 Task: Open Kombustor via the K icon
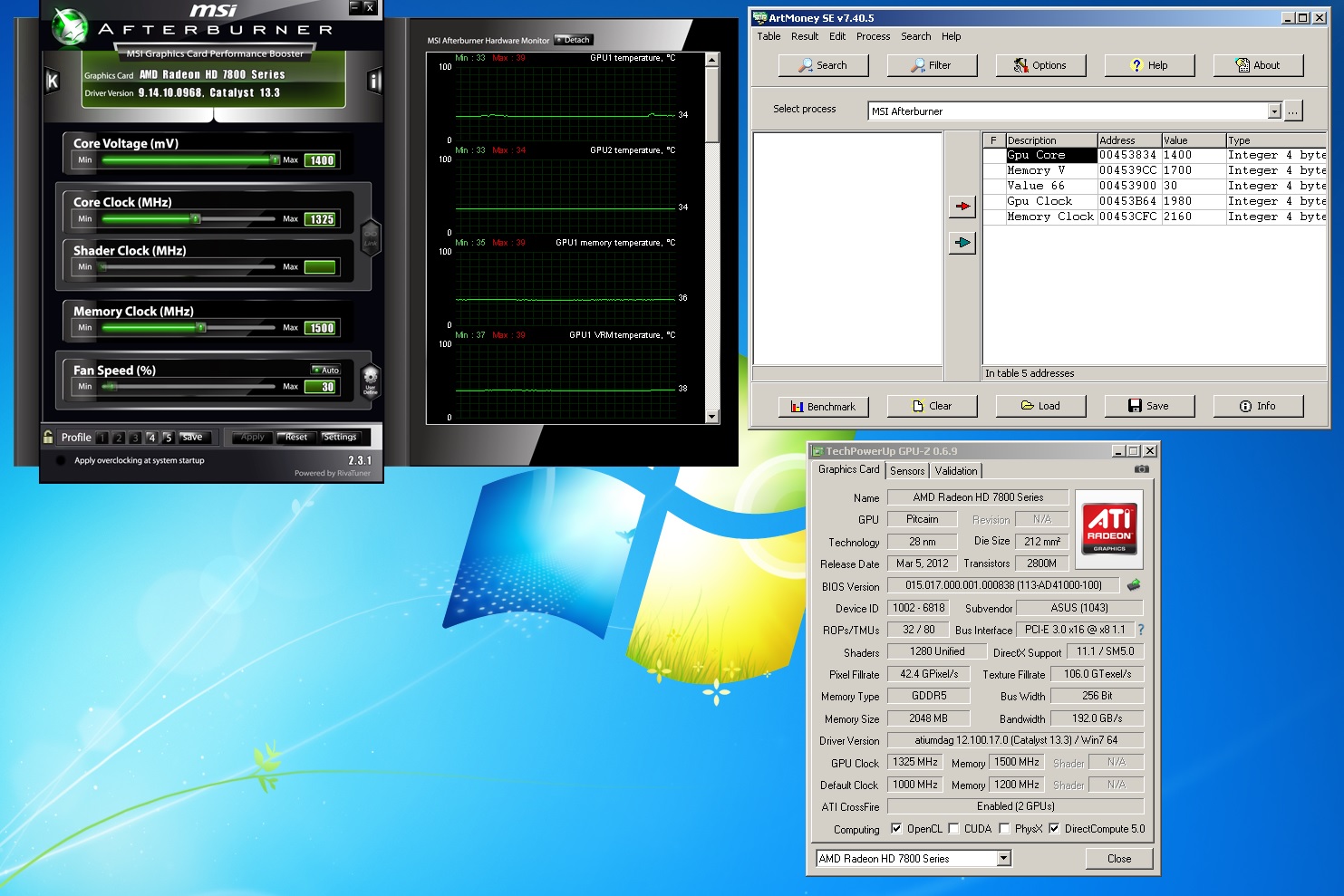(53, 82)
